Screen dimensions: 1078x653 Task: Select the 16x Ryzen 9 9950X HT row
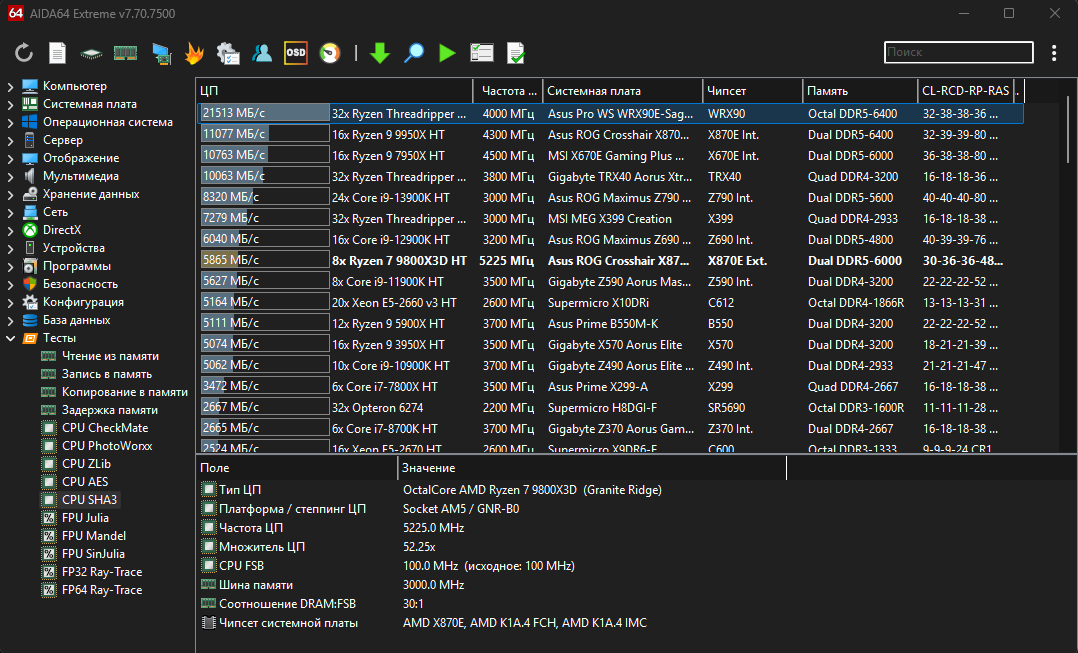pos(610,135)
